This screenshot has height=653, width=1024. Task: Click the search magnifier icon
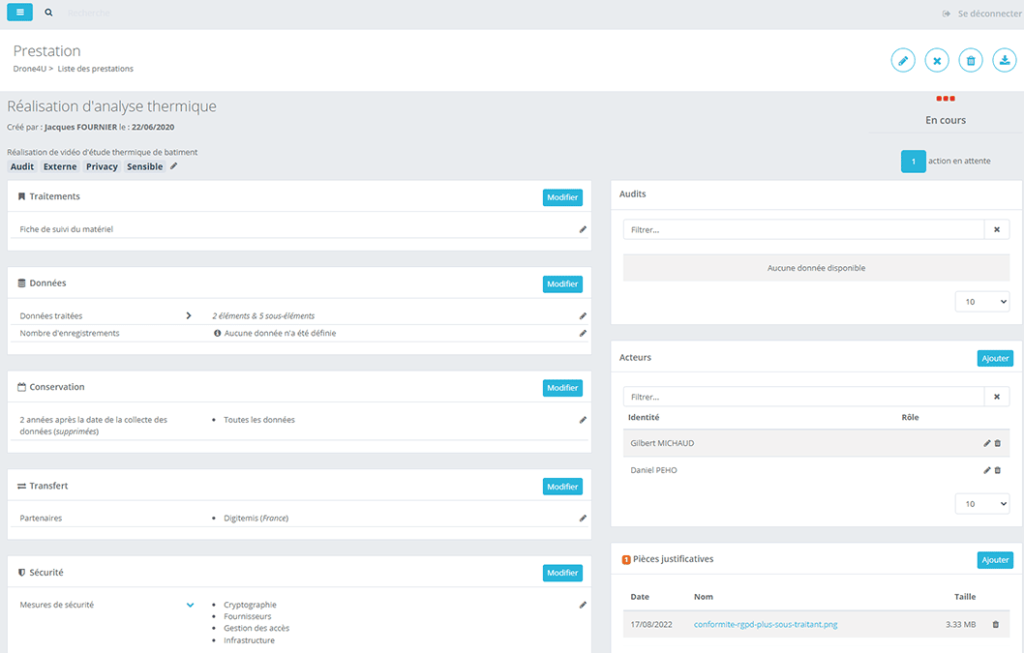49,13
